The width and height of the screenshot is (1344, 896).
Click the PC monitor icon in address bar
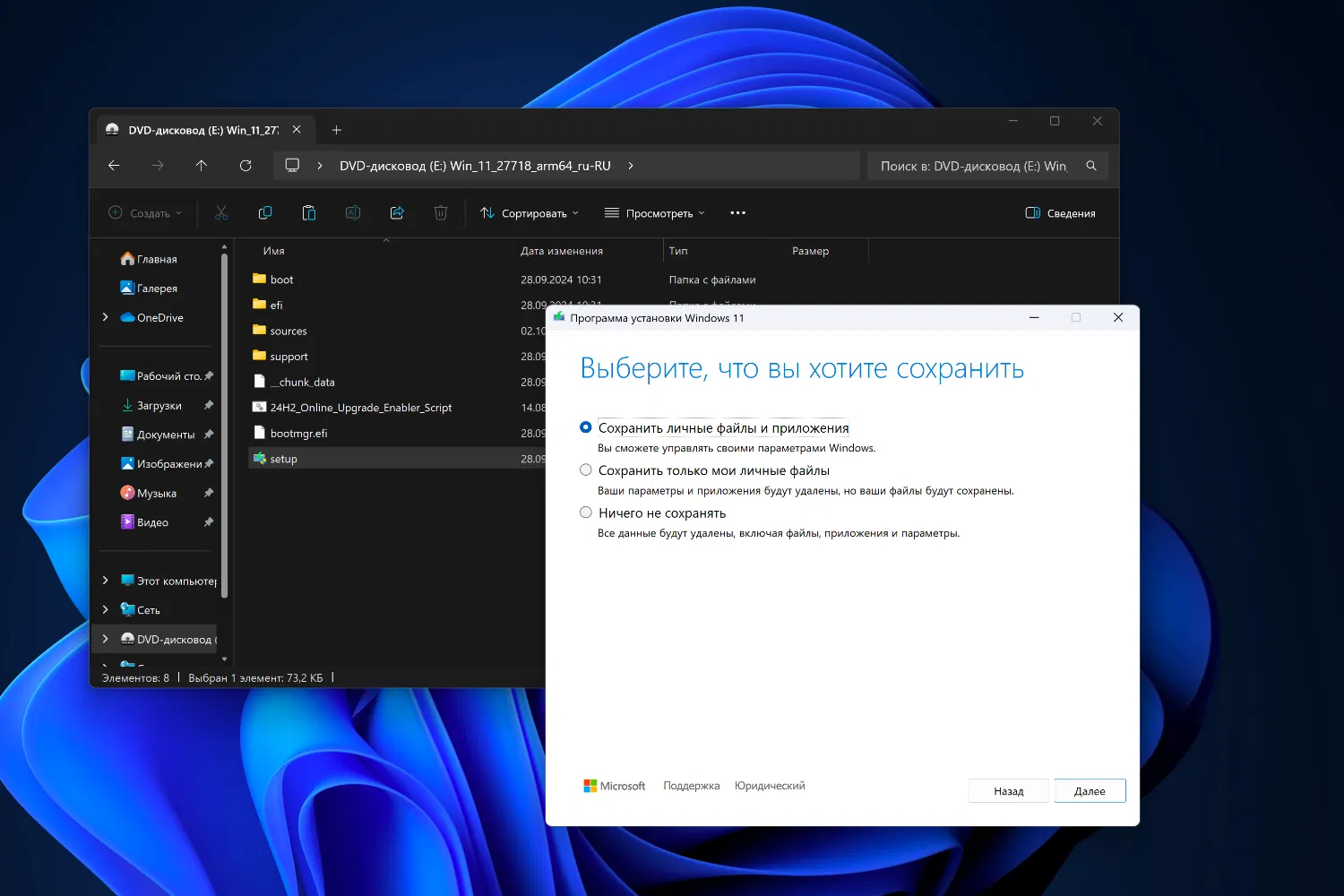coord(292,166)
